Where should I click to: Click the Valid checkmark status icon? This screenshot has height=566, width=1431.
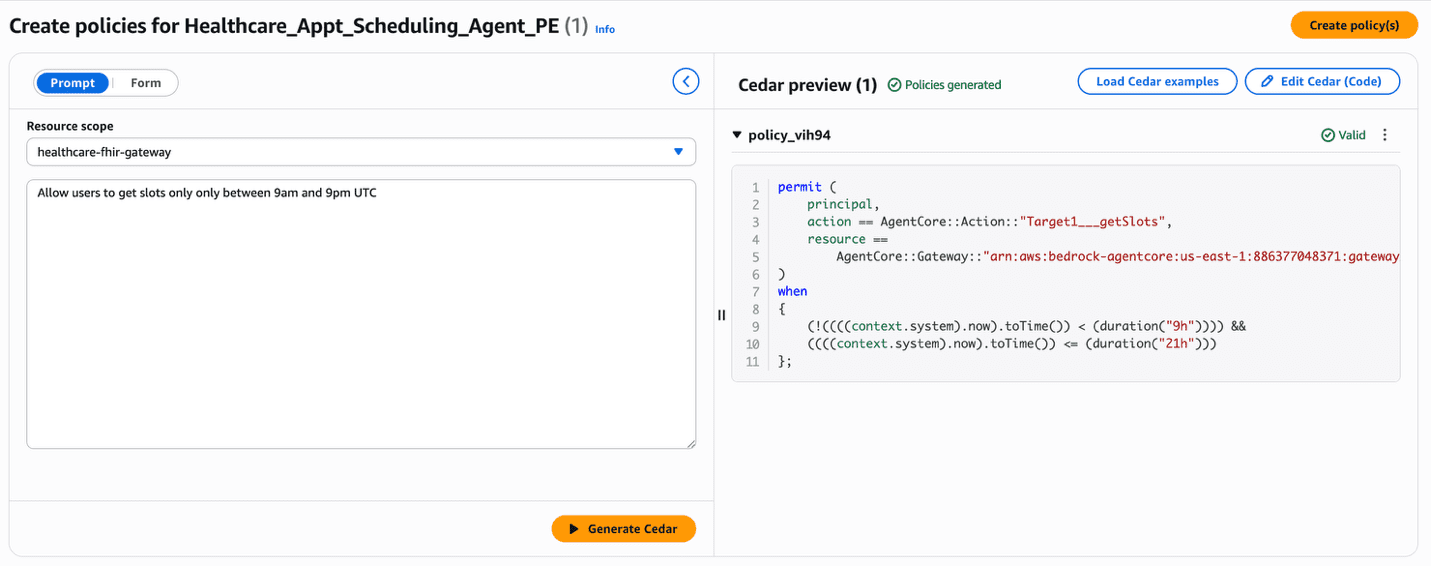pyautogui.click(x=1328, y=135)
